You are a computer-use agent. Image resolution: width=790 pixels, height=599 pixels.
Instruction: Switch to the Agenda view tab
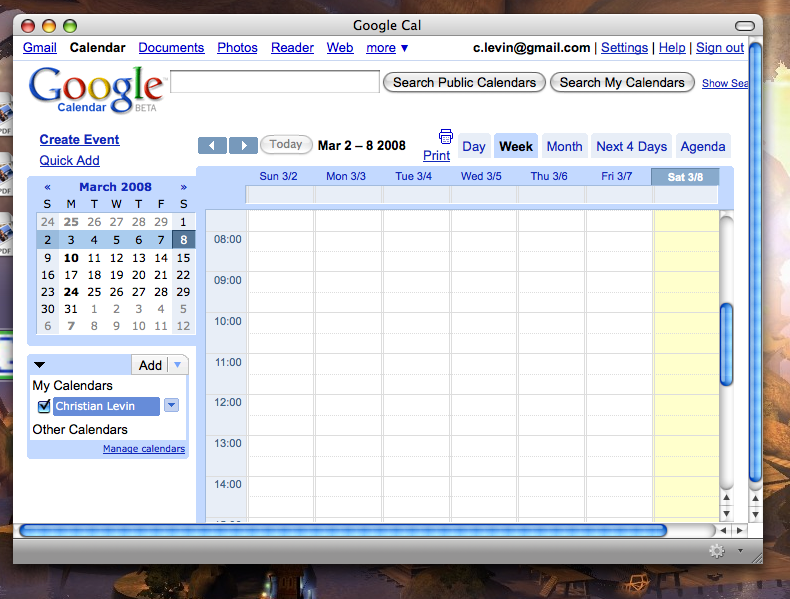(703, 146)
